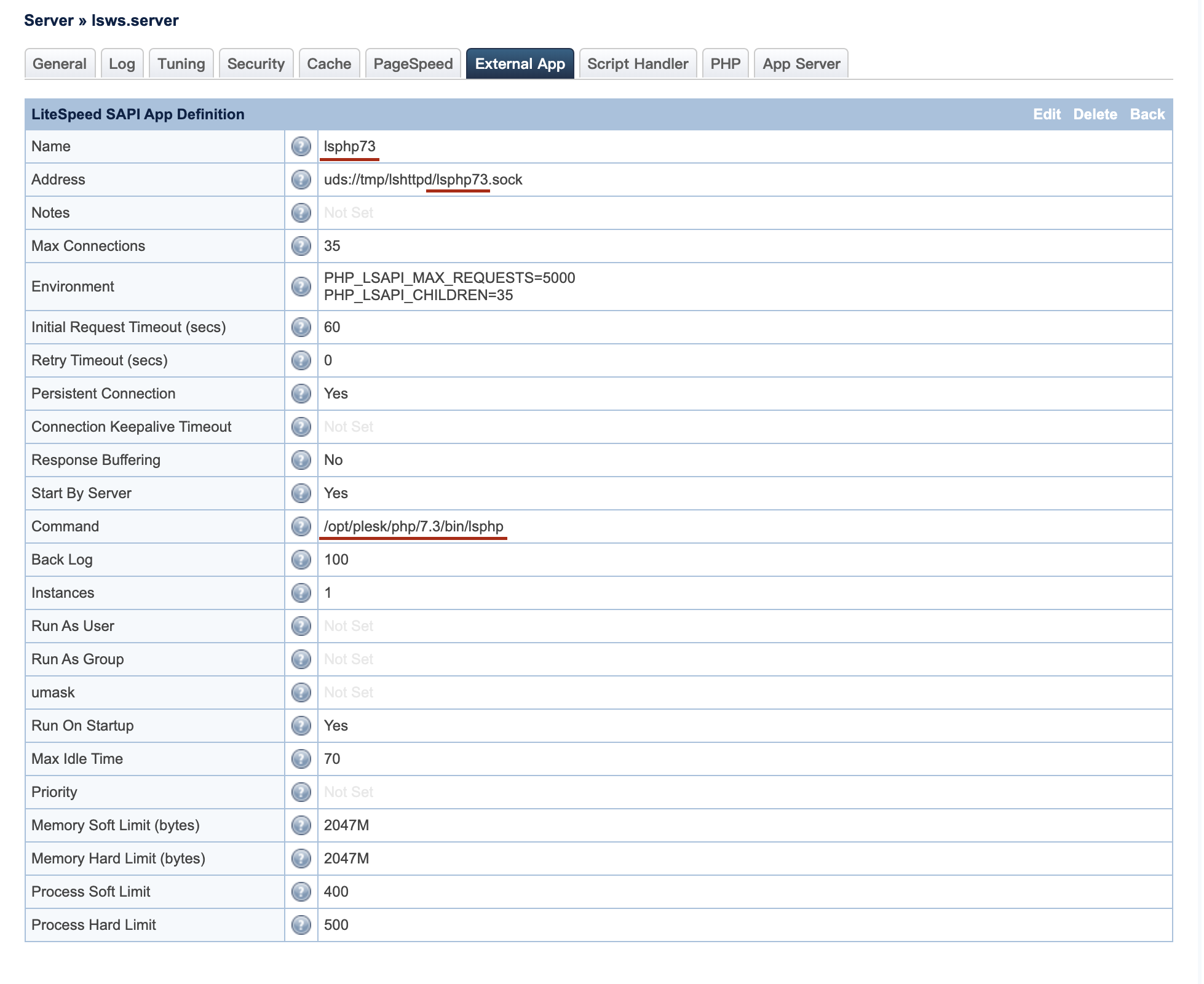Click help icon for Process Hard Limit
1204x984 pixels.
[301, 925]
